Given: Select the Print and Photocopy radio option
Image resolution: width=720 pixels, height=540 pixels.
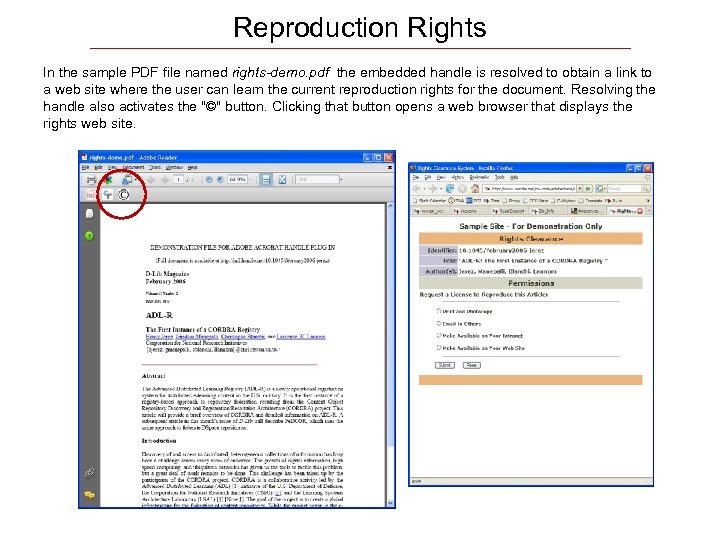Looking at the screenshot, I should click(x=439, y=311).
